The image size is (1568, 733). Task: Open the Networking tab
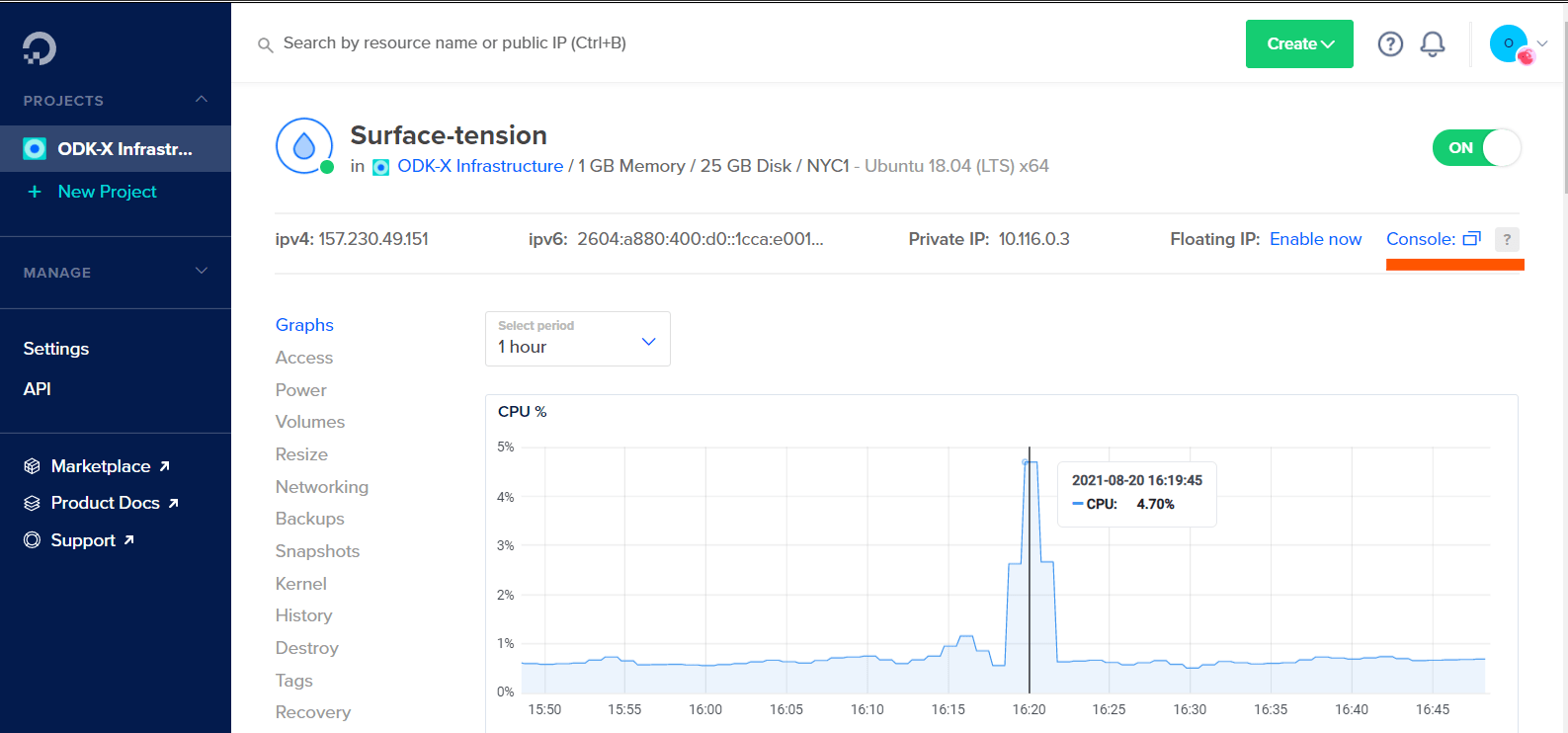click(x=322, y=487)
